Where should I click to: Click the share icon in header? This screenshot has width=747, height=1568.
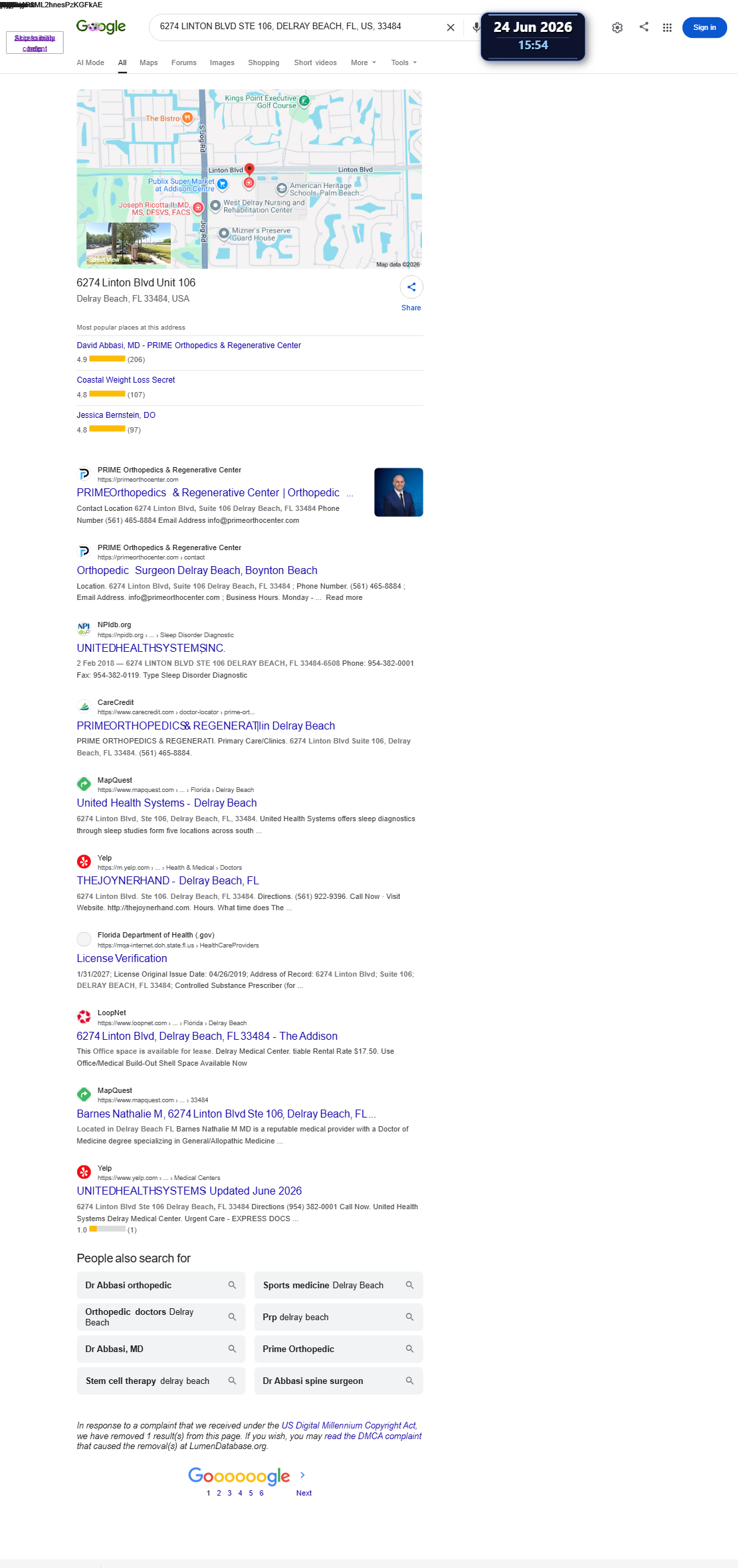tap(644, 27)
